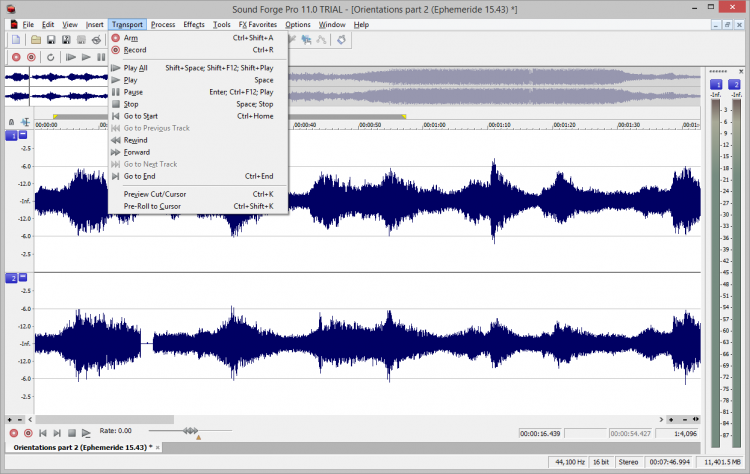Select Play All from Transport menu
The image size is (750, 474).
pyautogui.click(x=135, y=68)
